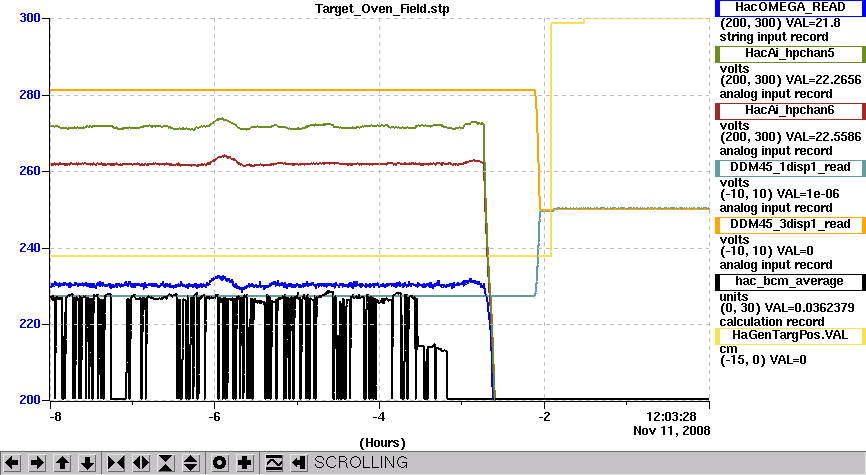Click the plus icon in toolbar
Viewport: 866px width, 475px height.
pyautogui.click(x=245, y=463)
